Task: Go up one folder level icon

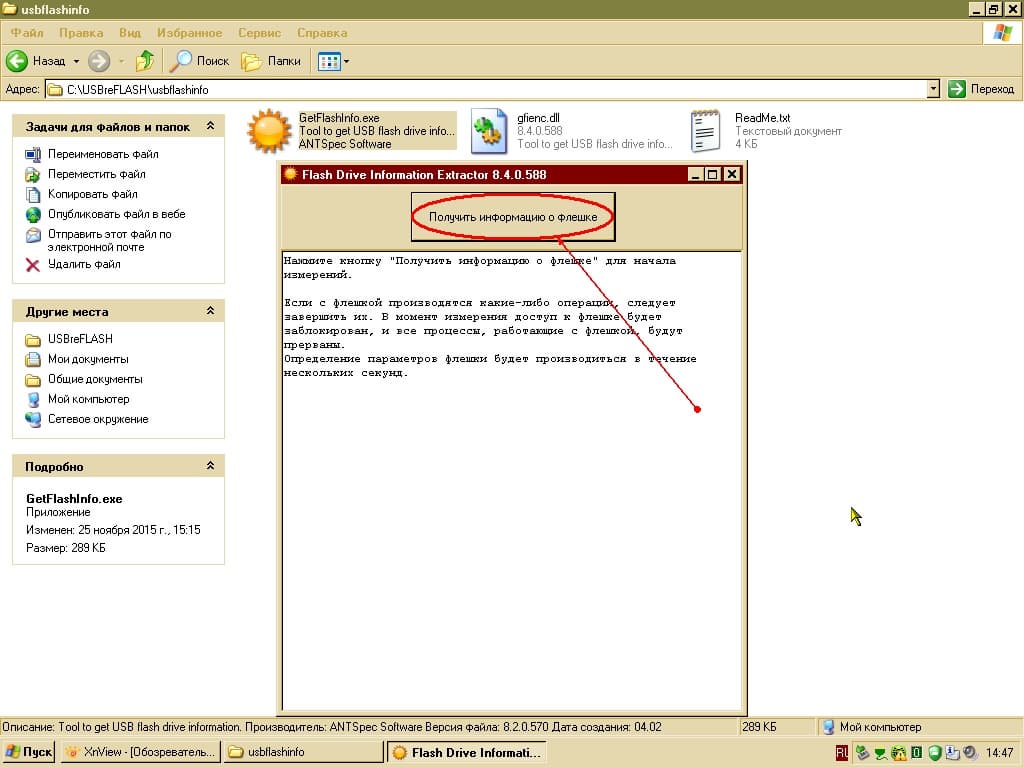Action: pos(145,61)
